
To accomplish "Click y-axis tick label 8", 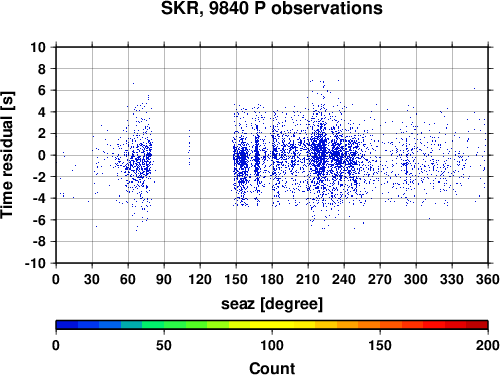I will [42, 69].
